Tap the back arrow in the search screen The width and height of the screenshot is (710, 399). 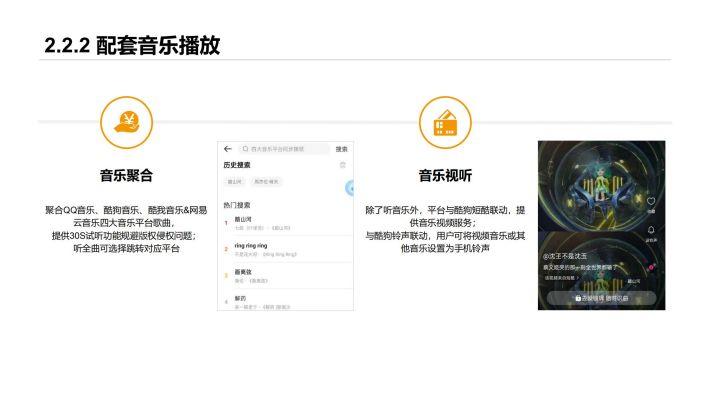(x=228, y=149)
